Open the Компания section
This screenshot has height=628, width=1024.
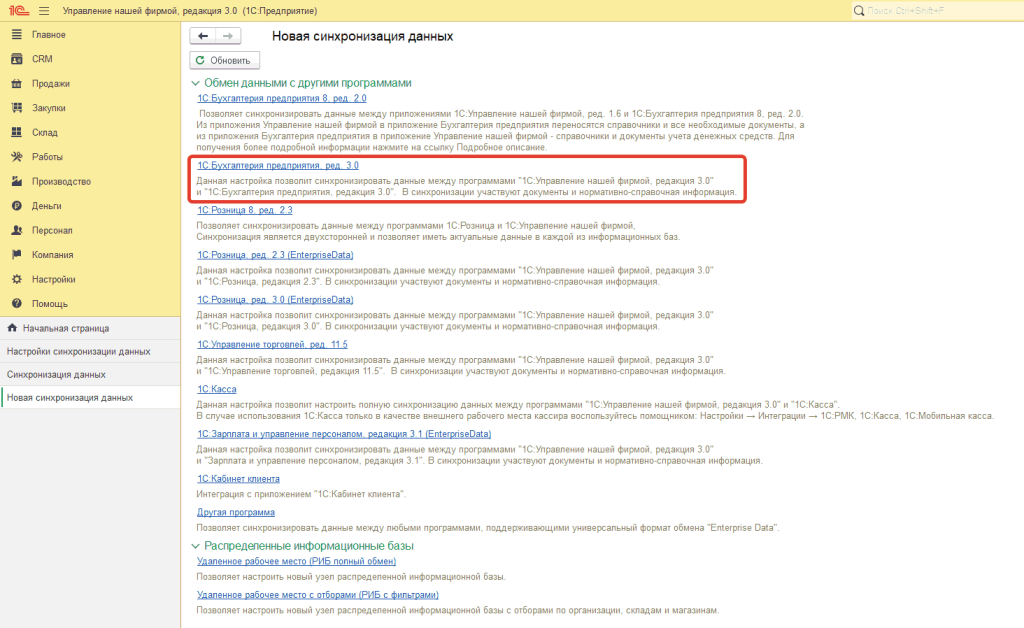[47, 255]
